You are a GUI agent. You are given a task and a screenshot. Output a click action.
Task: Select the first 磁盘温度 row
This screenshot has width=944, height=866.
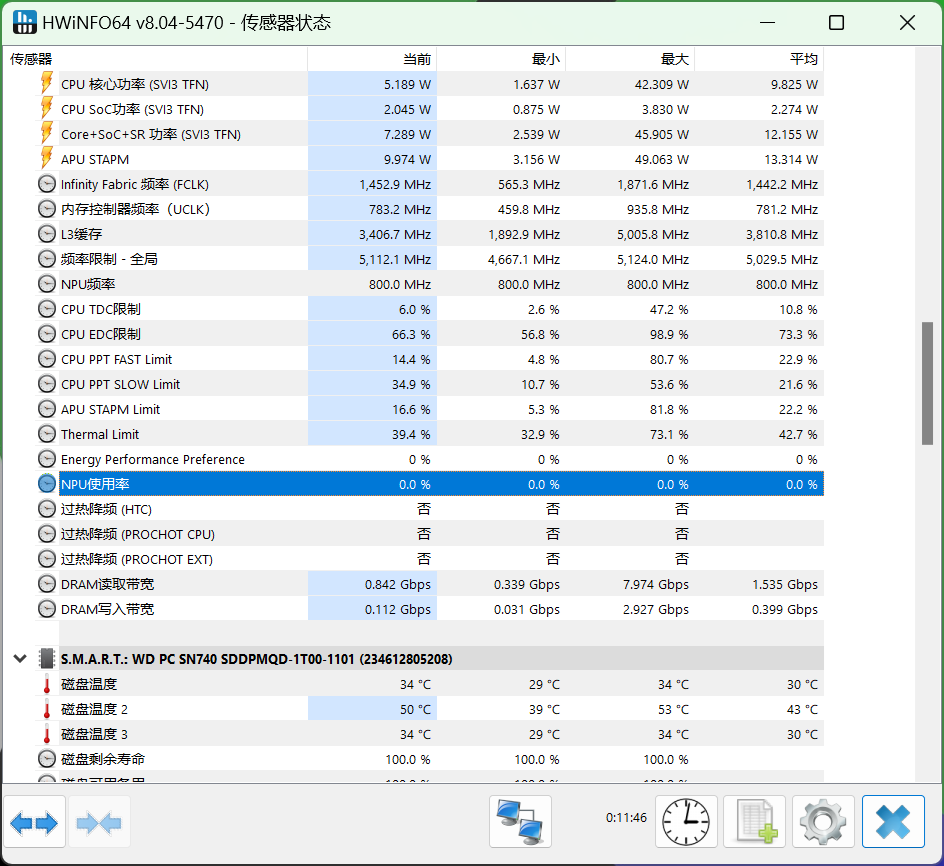441,684
